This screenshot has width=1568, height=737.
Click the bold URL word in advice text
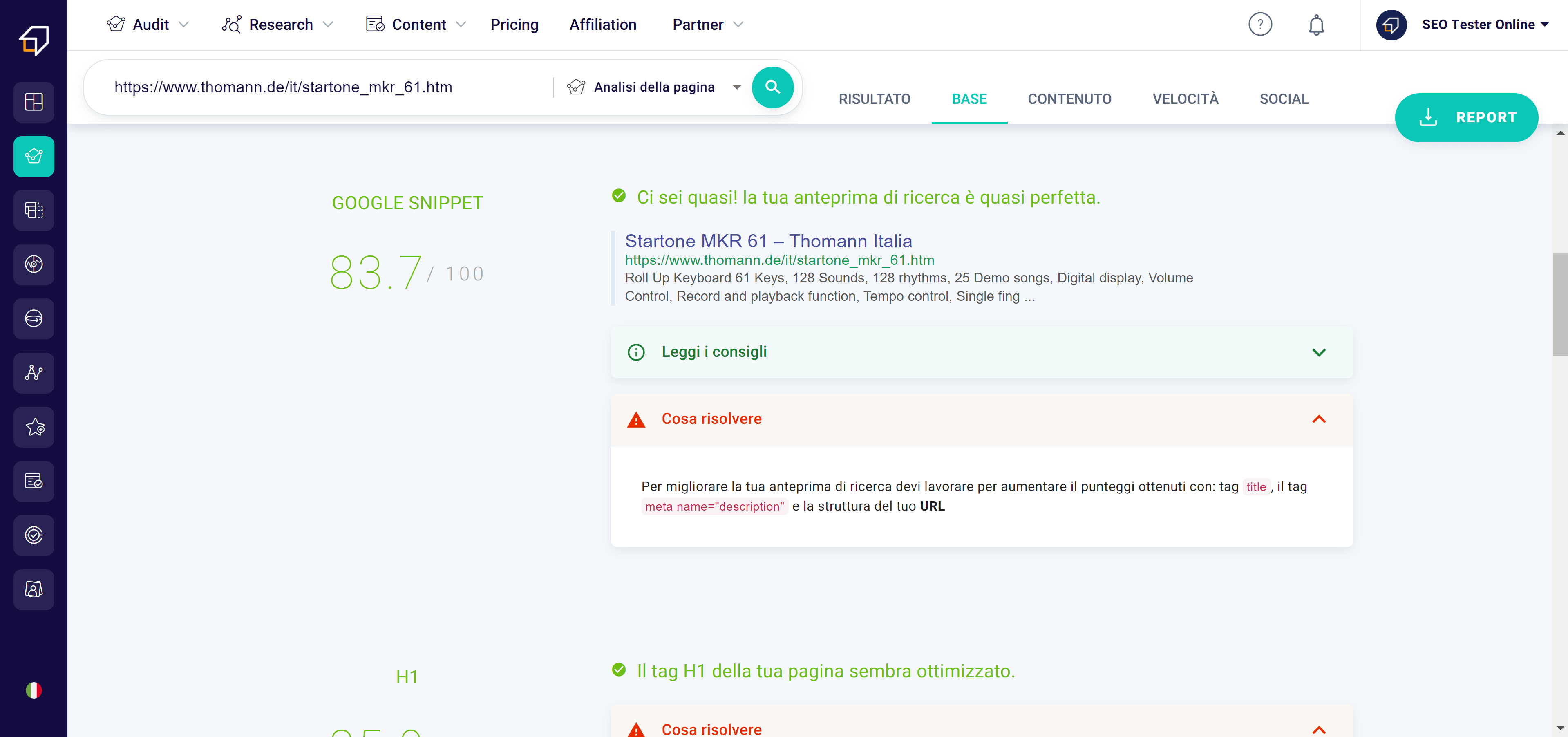tap(932, 506)
